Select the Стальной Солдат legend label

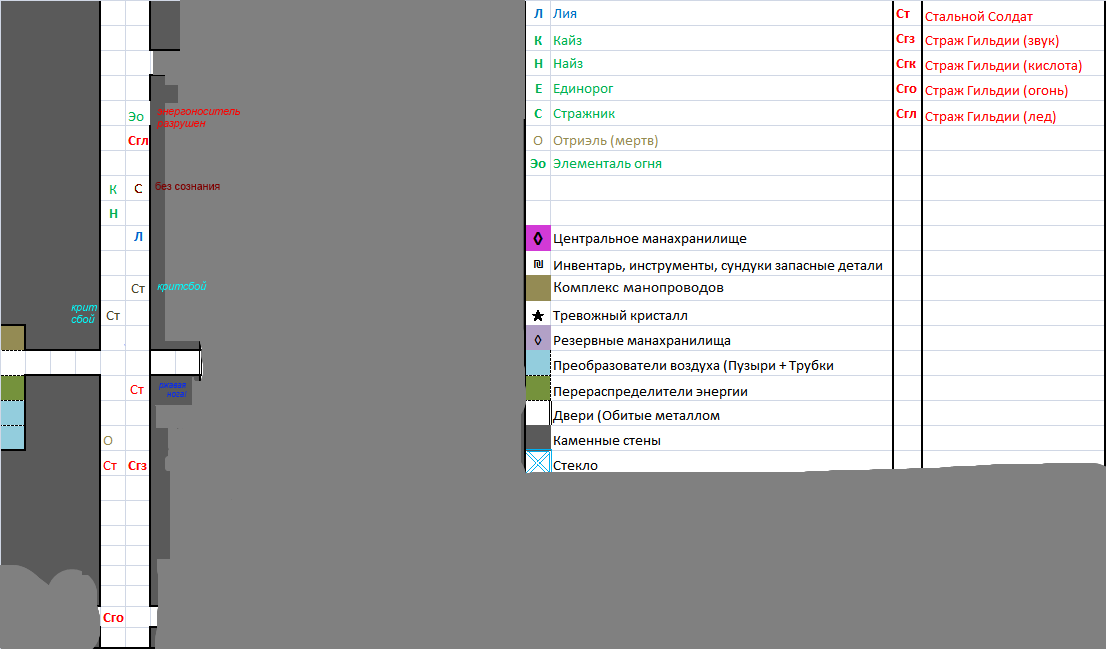[x=978, y=16]
